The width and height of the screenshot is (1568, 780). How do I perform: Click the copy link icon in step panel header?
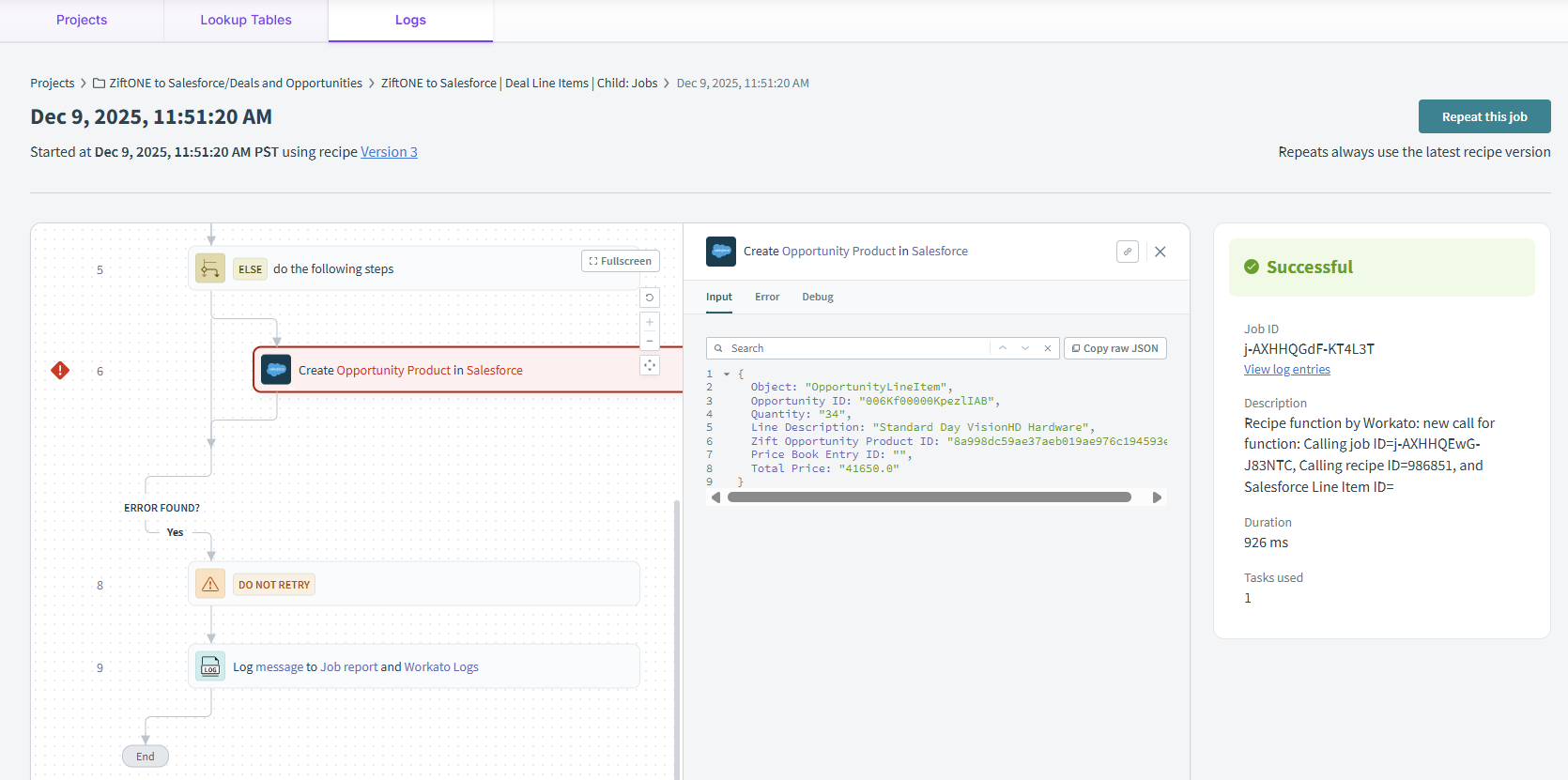pos(1128,252)
